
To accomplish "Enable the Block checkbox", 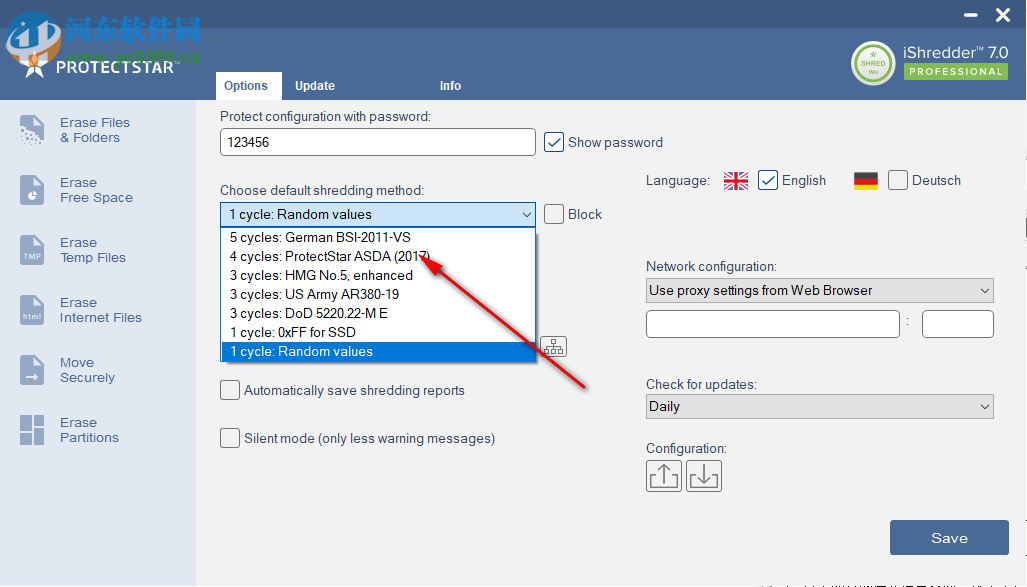I will pyautogui.click(x=553, y=214).
